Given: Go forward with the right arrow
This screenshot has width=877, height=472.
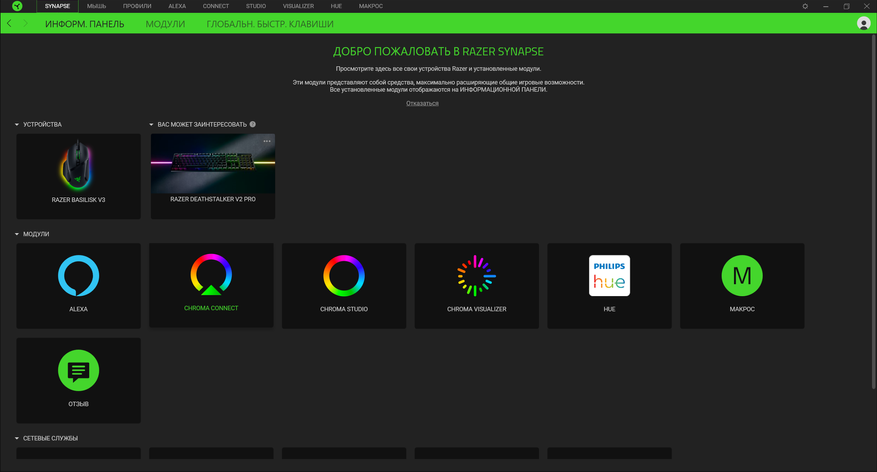Looking at the screenshot, I should tap(25, 23).
